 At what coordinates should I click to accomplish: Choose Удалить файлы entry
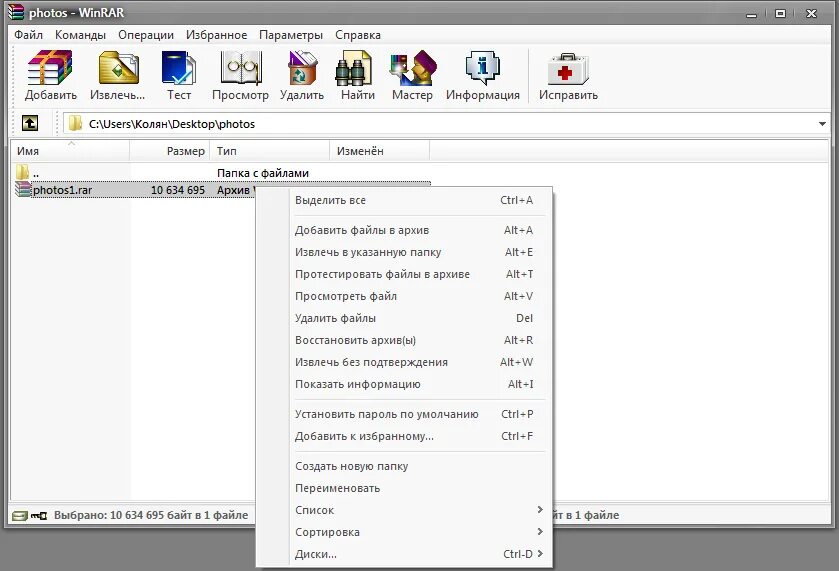click(414, 318)
